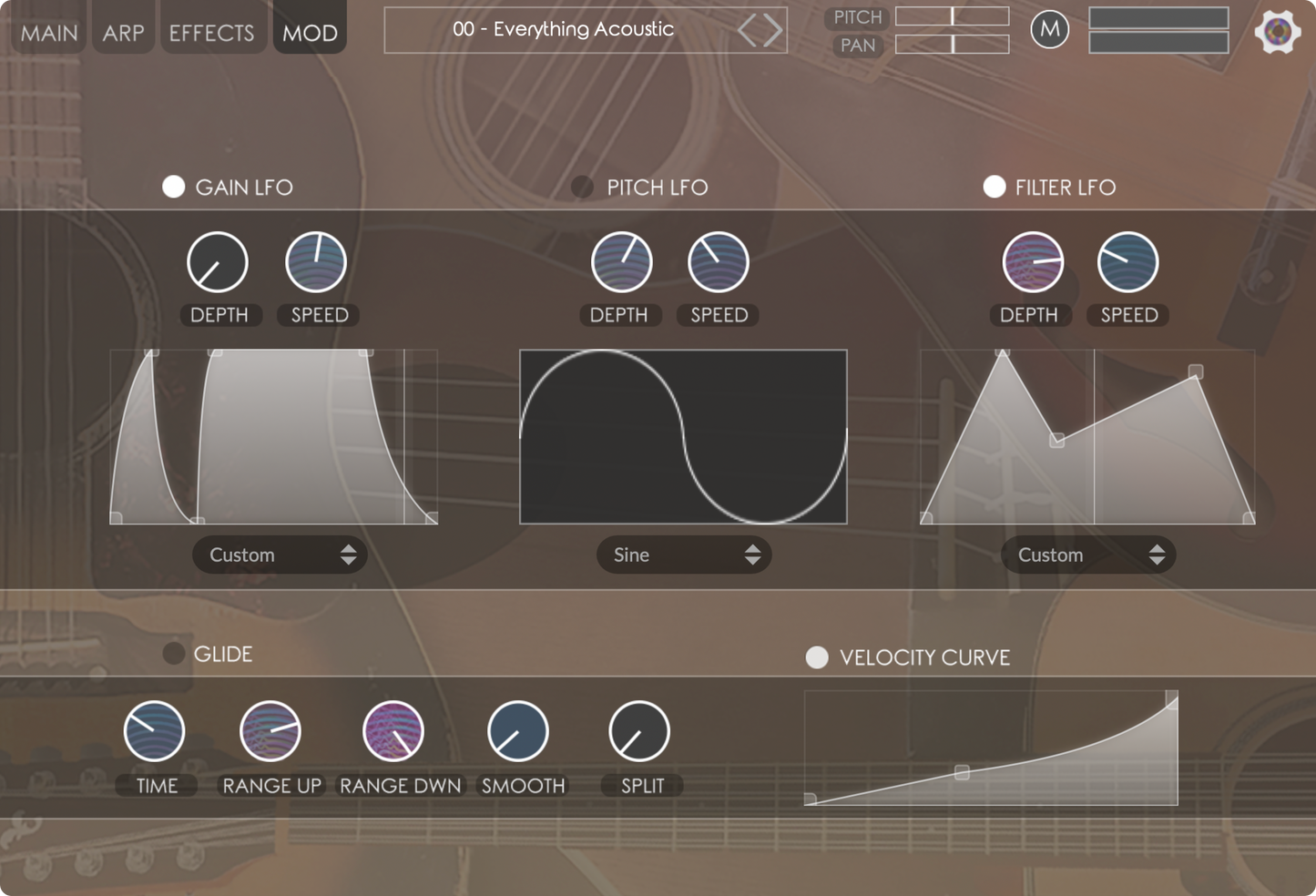Click the Split knob
This screenshot has height=896, width=1316.
click(639, 731)
